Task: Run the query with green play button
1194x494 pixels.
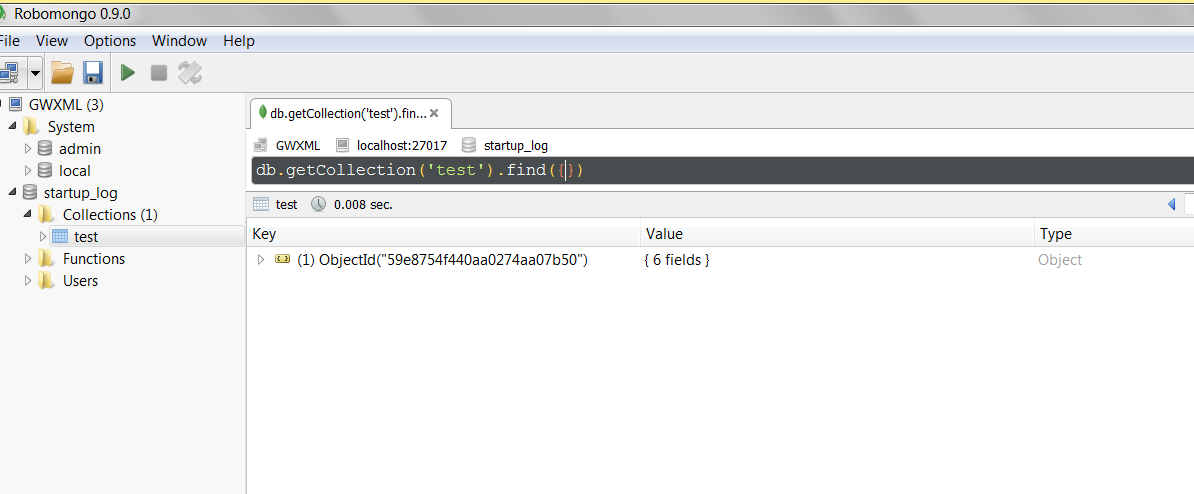Action: [128, 73]
